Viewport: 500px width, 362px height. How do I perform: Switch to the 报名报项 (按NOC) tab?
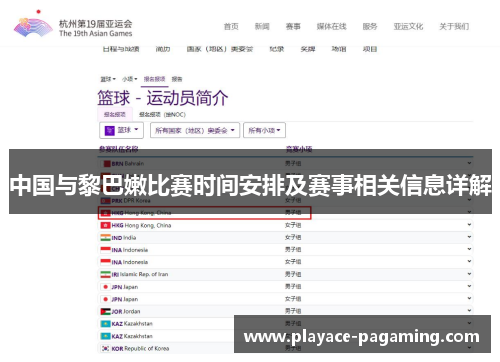[x=162, y=114]
